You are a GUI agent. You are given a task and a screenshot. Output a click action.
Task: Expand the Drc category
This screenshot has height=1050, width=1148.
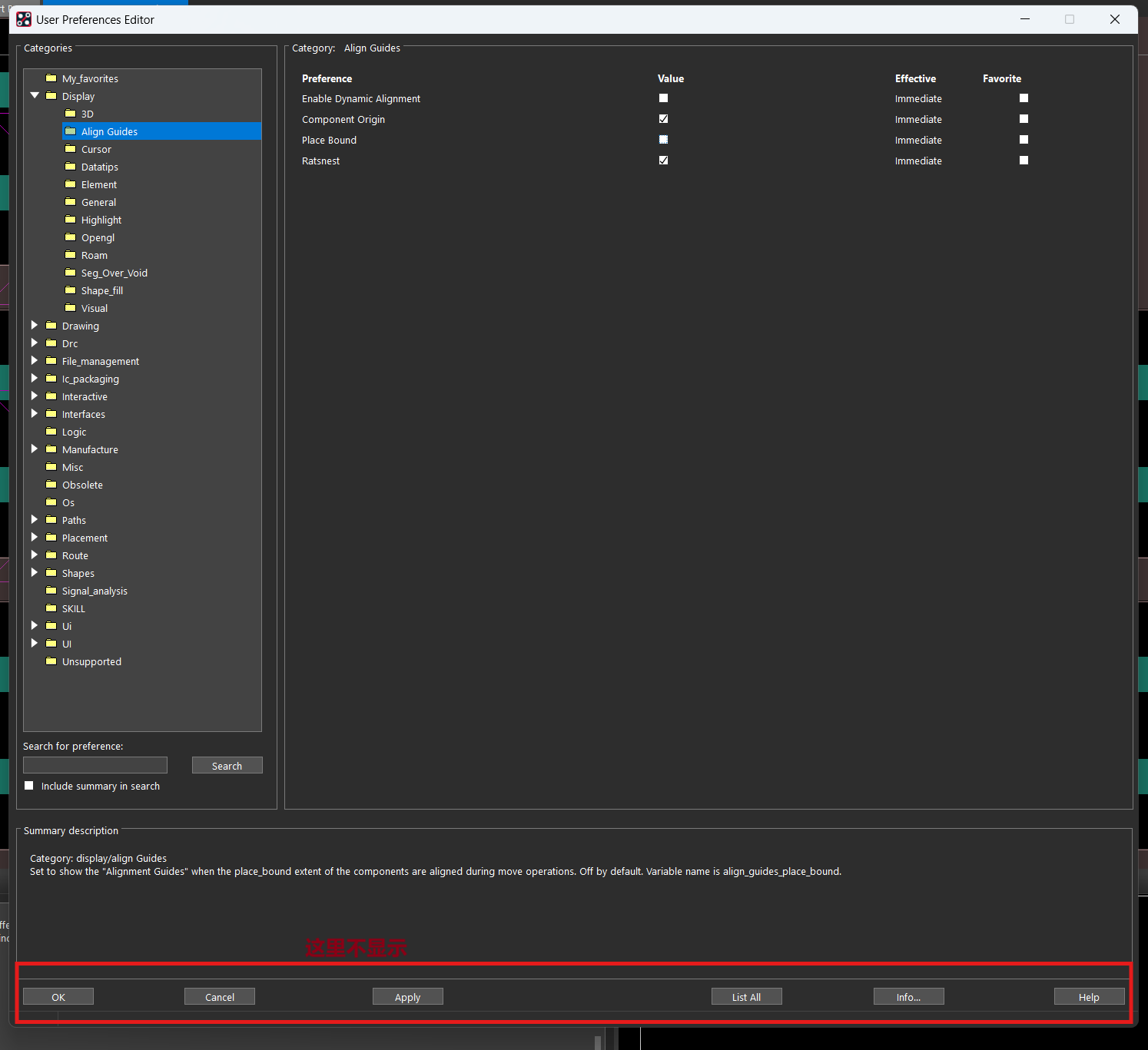coord(35,343)
